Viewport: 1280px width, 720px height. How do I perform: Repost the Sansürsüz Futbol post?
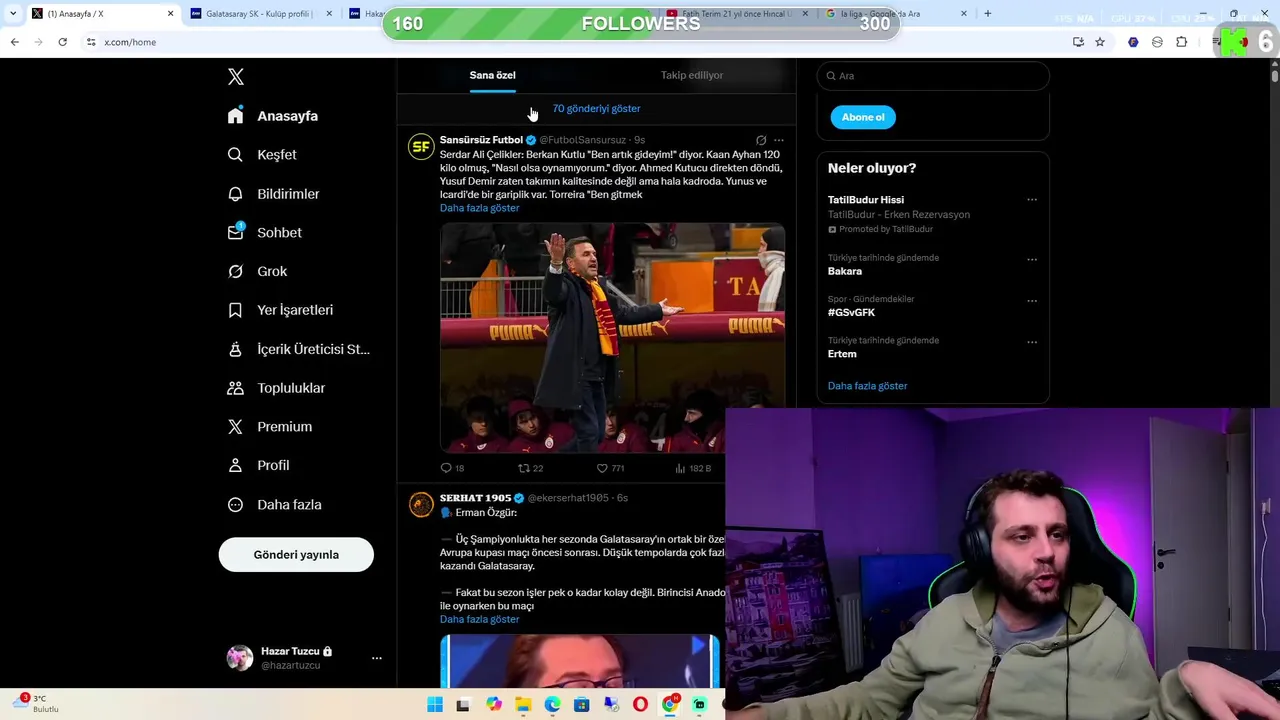tap(530, 468)
